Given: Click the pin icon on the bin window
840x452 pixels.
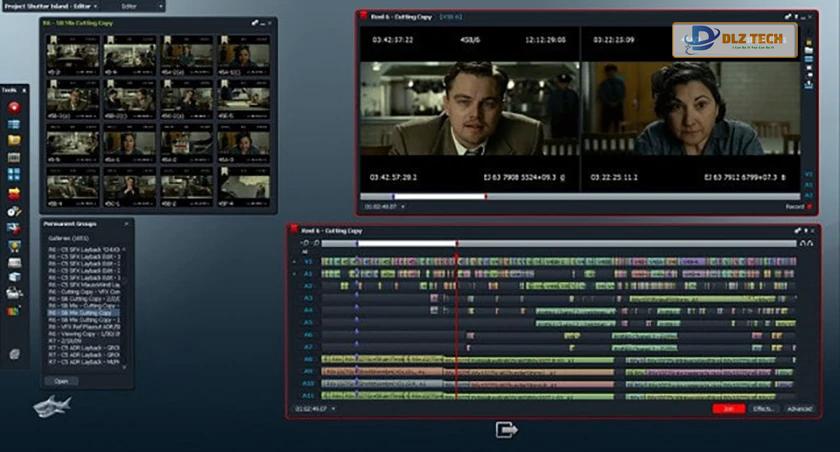Looking at the screenshot, I should [x=254, y=23].
